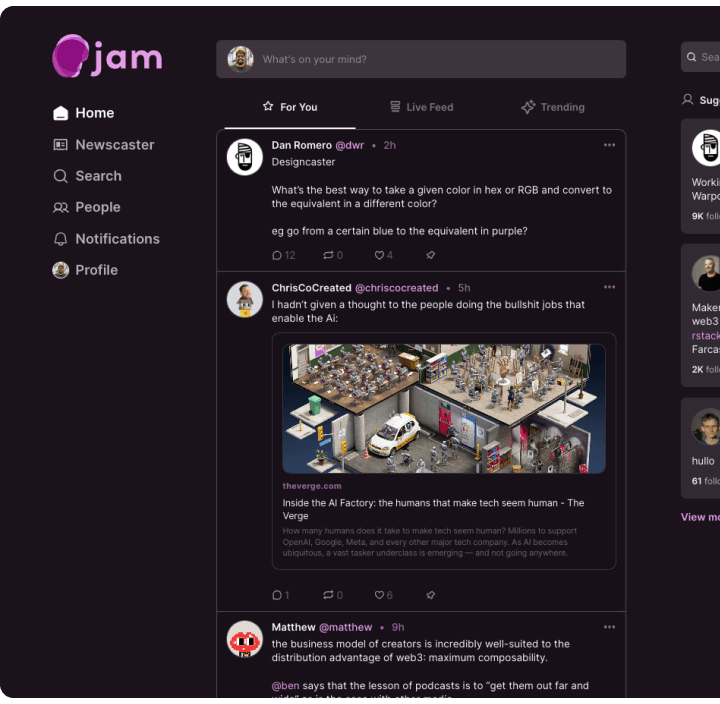
Task: Open the @ben mention link
Action: [285, 686]
